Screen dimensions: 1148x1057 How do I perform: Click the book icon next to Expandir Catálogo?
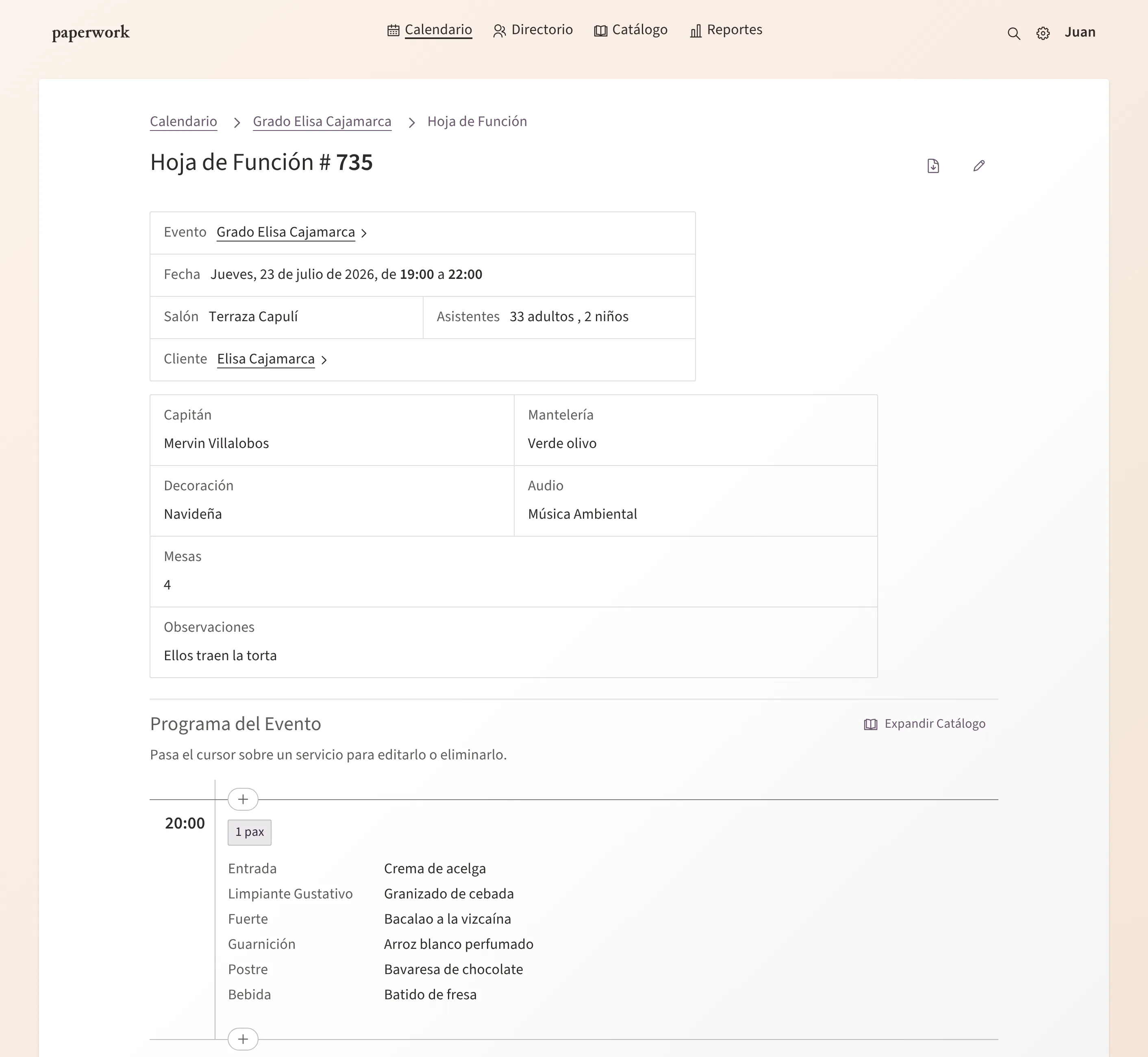[871, 724]
